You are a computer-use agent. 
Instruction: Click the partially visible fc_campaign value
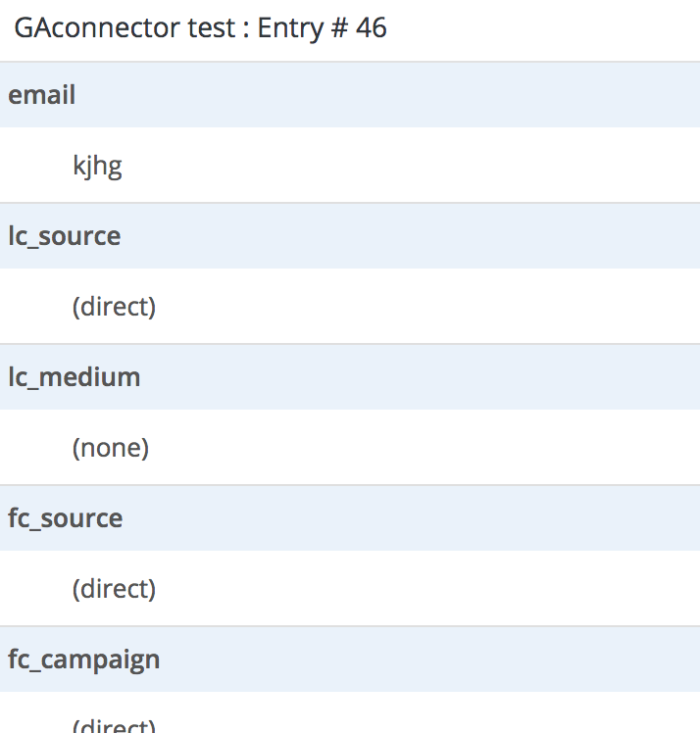[113, 725]
